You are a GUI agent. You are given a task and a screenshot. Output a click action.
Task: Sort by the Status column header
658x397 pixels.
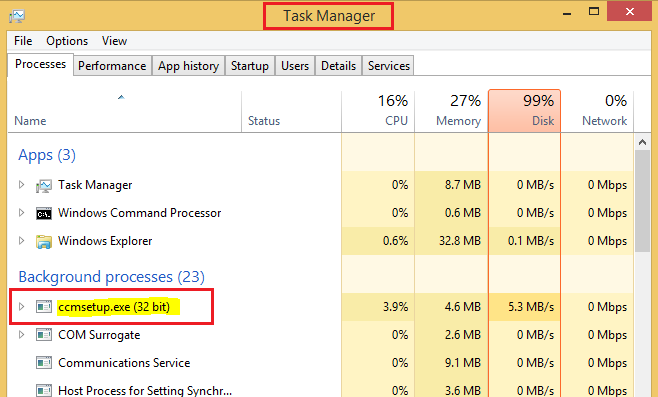pos(291,112)
